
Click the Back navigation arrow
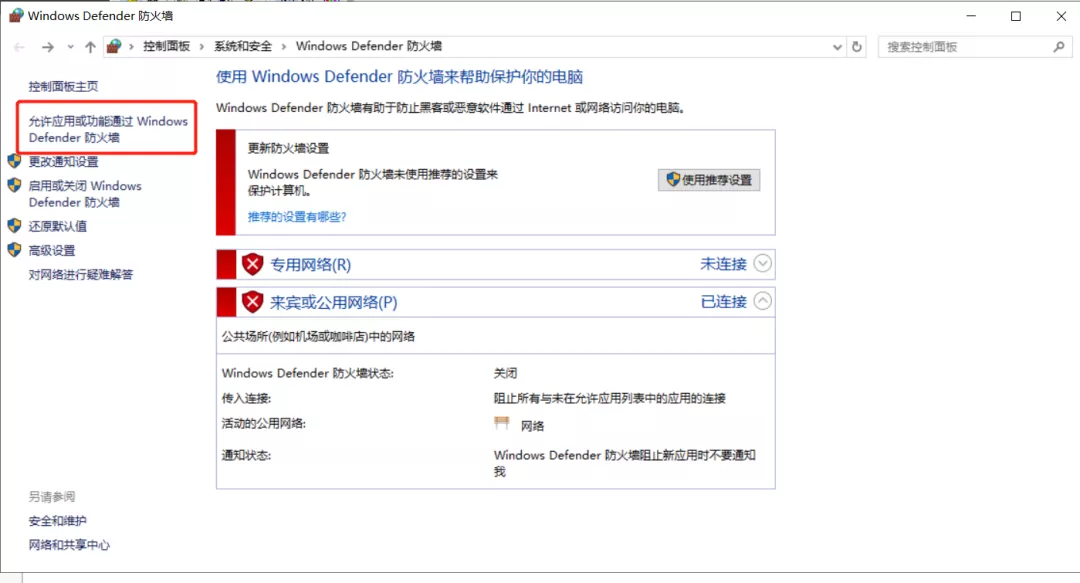point(21,47)
